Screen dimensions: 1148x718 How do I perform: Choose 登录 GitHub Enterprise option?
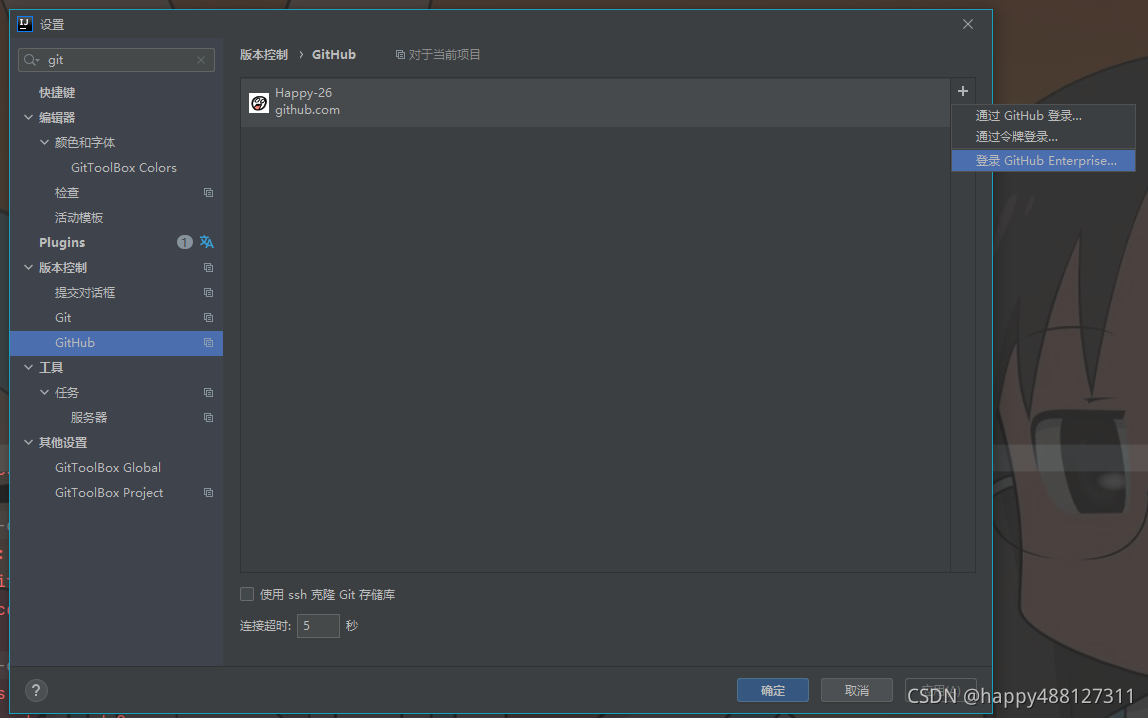(1043, 160)
